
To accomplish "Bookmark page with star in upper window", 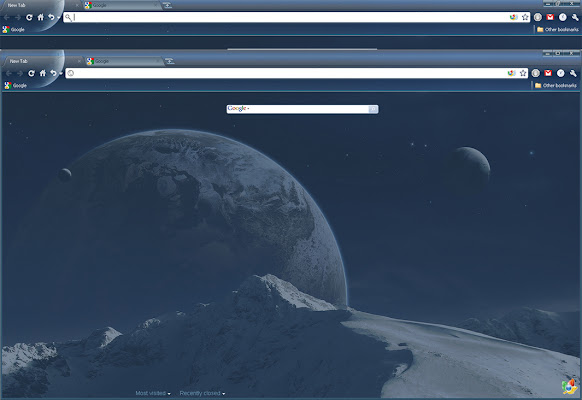I will (525, 17).
